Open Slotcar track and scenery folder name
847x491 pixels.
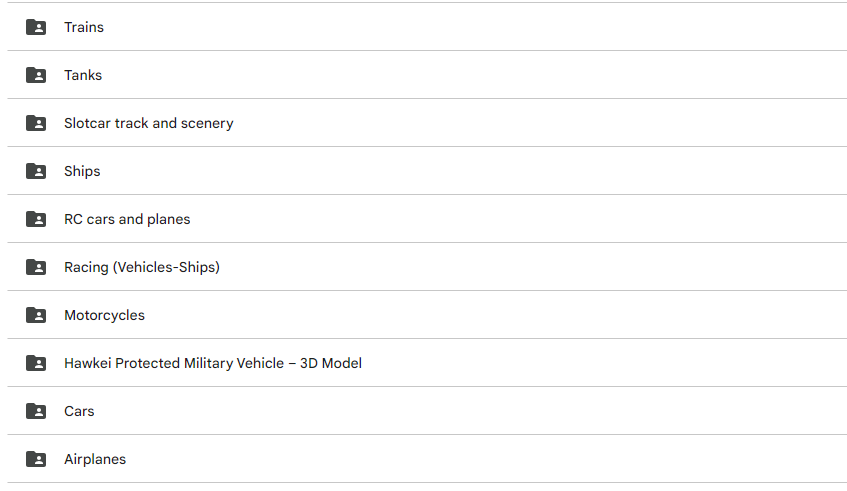click(149, 123)
